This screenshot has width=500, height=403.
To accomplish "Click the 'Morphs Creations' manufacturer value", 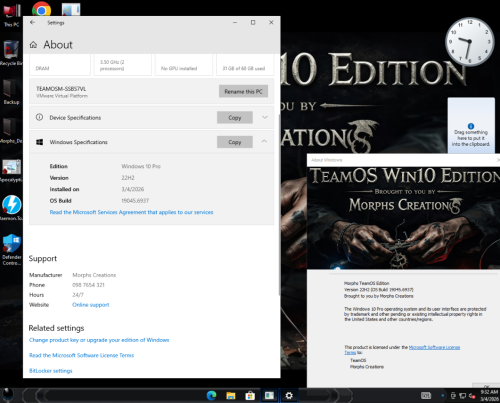I will click(x=94, y=275).
